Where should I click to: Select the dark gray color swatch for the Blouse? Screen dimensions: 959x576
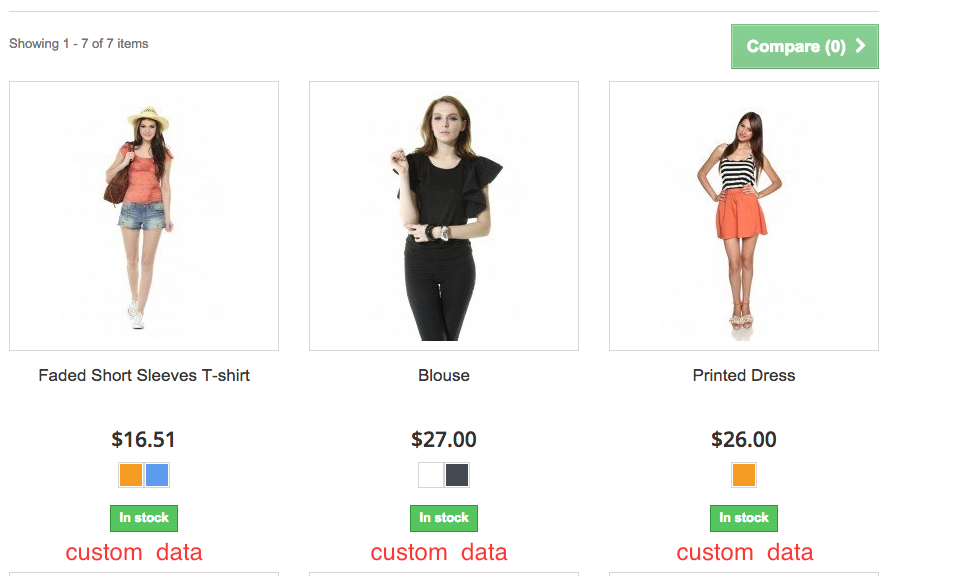[457, 475]
